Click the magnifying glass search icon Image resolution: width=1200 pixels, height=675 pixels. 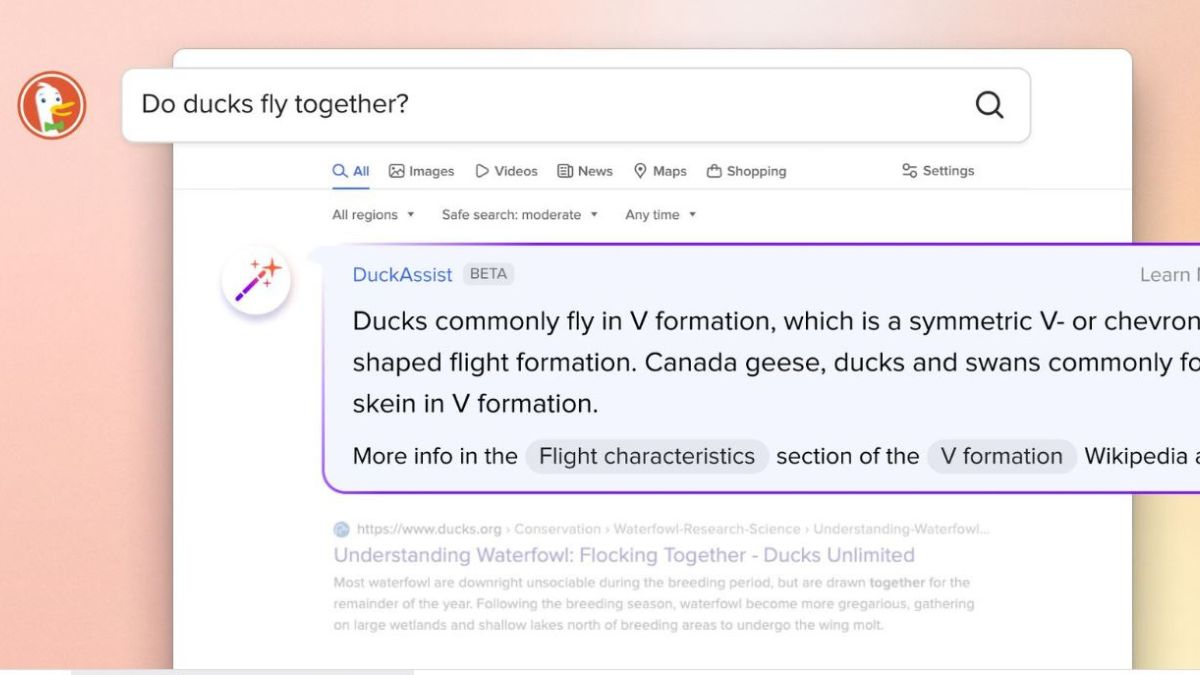[x=988, y=104]
